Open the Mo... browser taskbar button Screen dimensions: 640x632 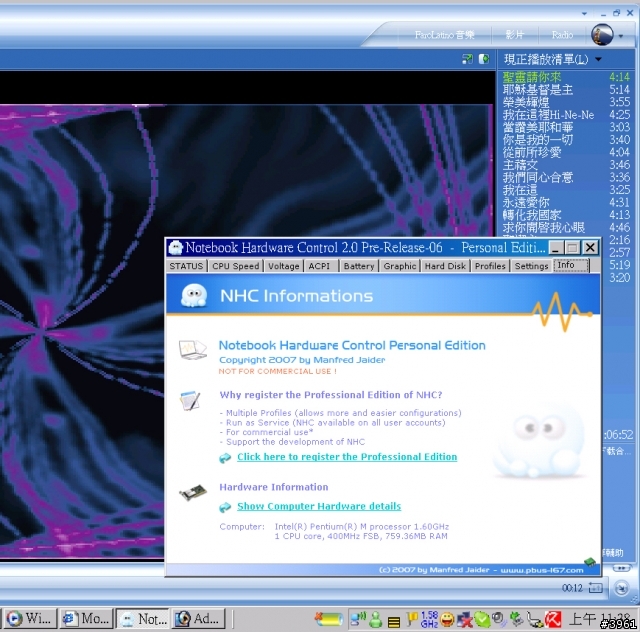(87, 619)
